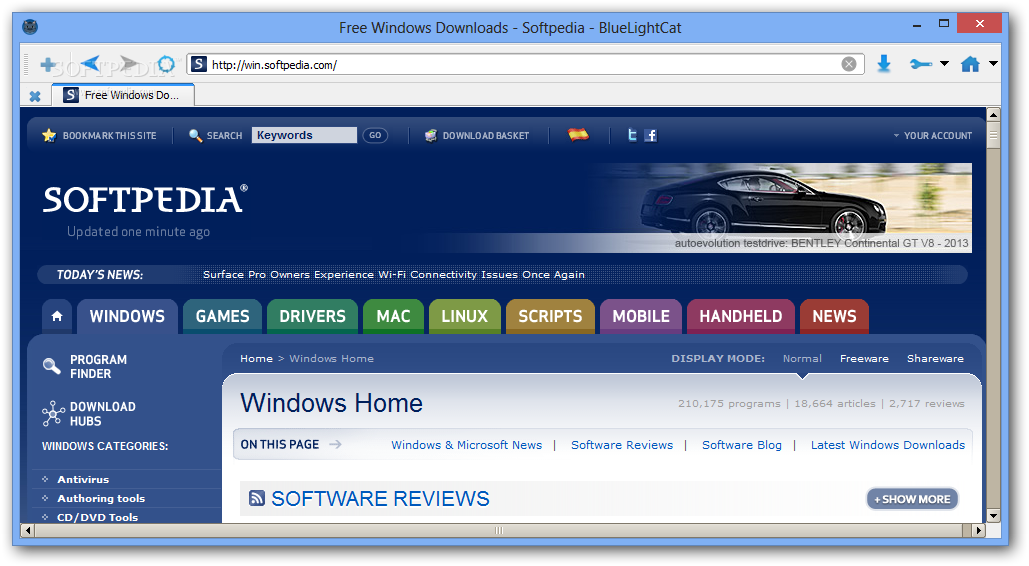The width and height of the screenshot is (1029, 566).
Task: Click the vertical scrollbar thumb
Action: click(994, 136)
